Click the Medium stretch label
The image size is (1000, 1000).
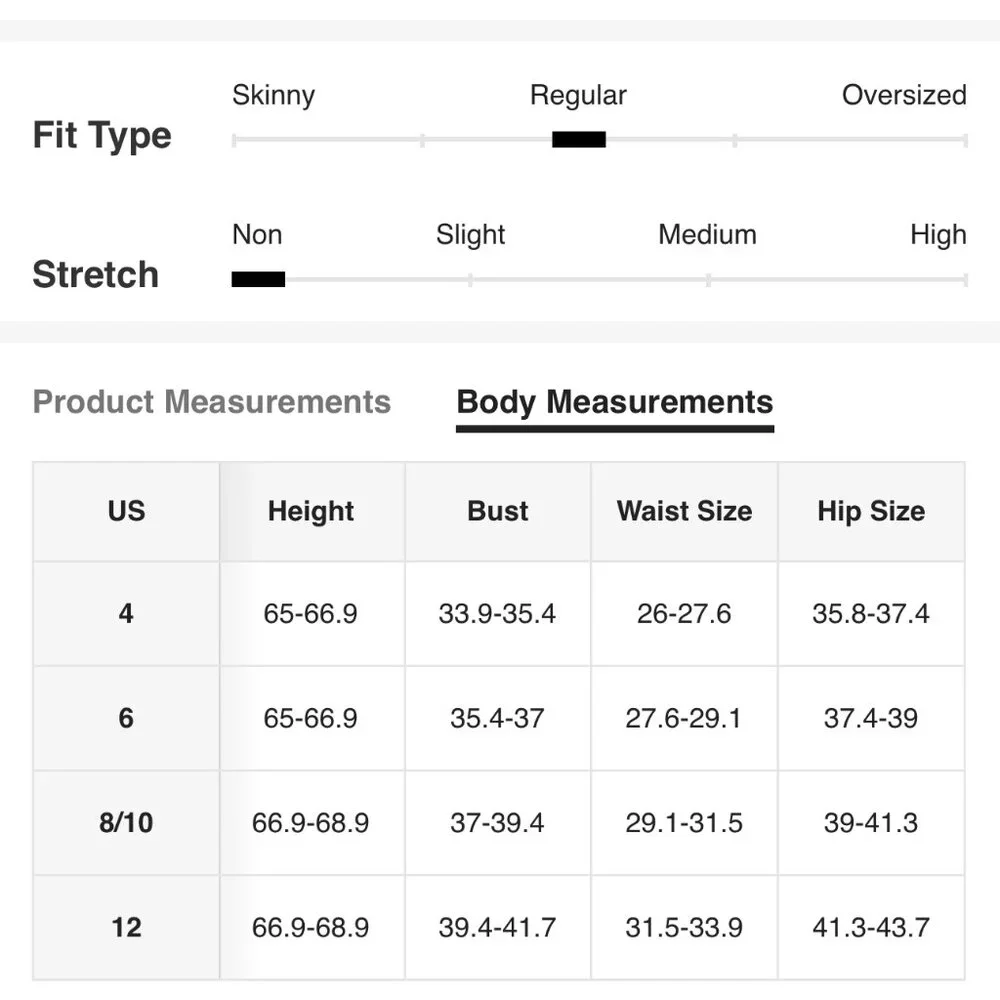(x=707, y=235)
